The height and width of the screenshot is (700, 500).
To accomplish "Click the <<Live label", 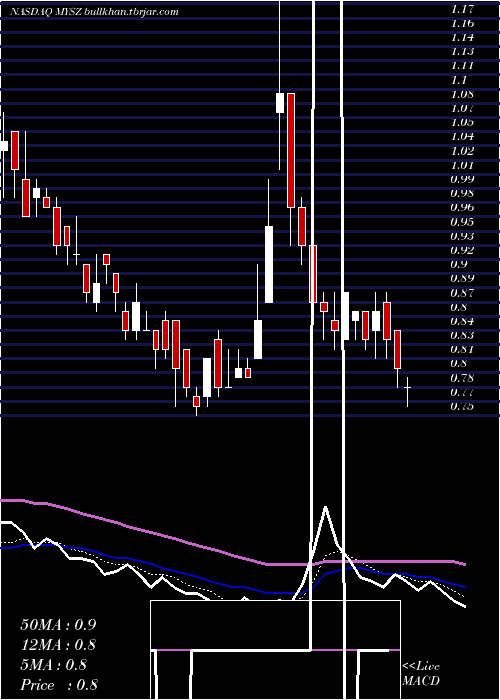I will (x=421, y=667).
